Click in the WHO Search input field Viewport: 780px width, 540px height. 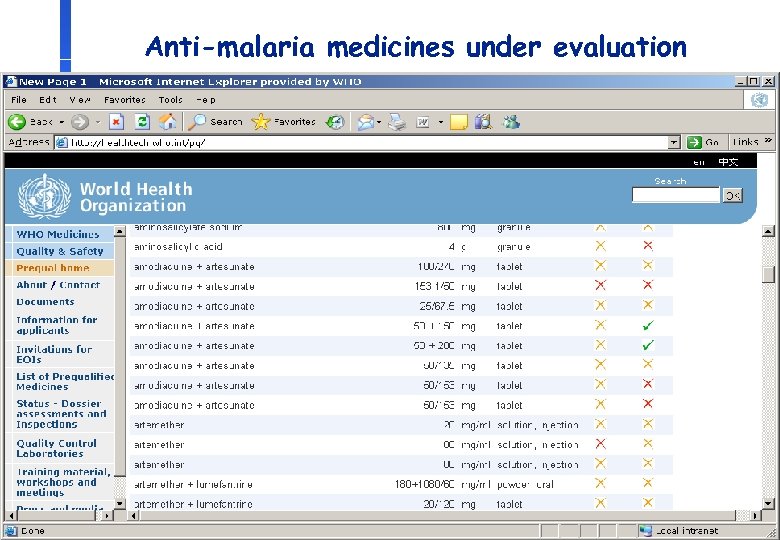[x=676, y=195]
